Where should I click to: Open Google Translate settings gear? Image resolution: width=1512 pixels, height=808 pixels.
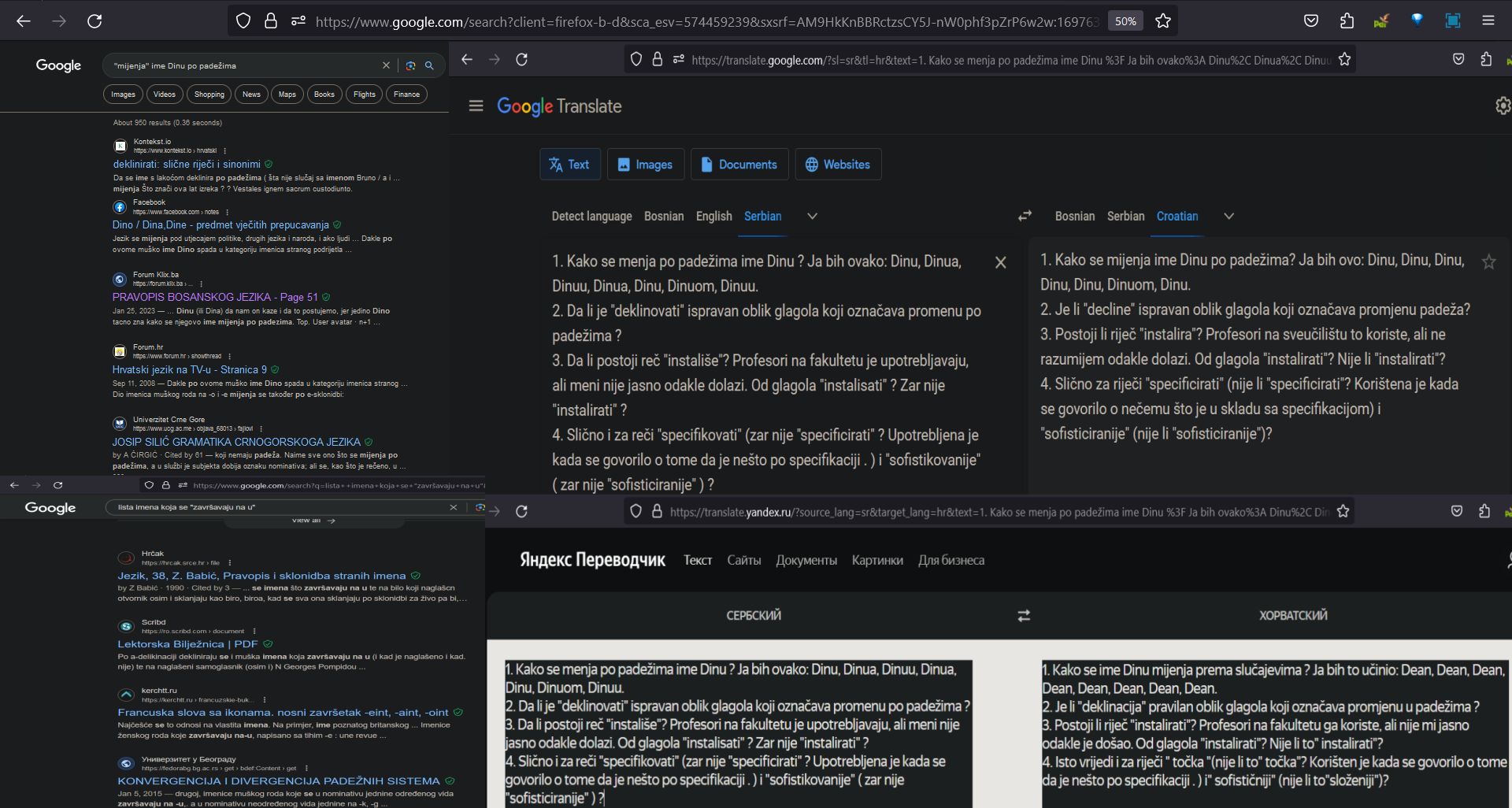pos(1503,106)
